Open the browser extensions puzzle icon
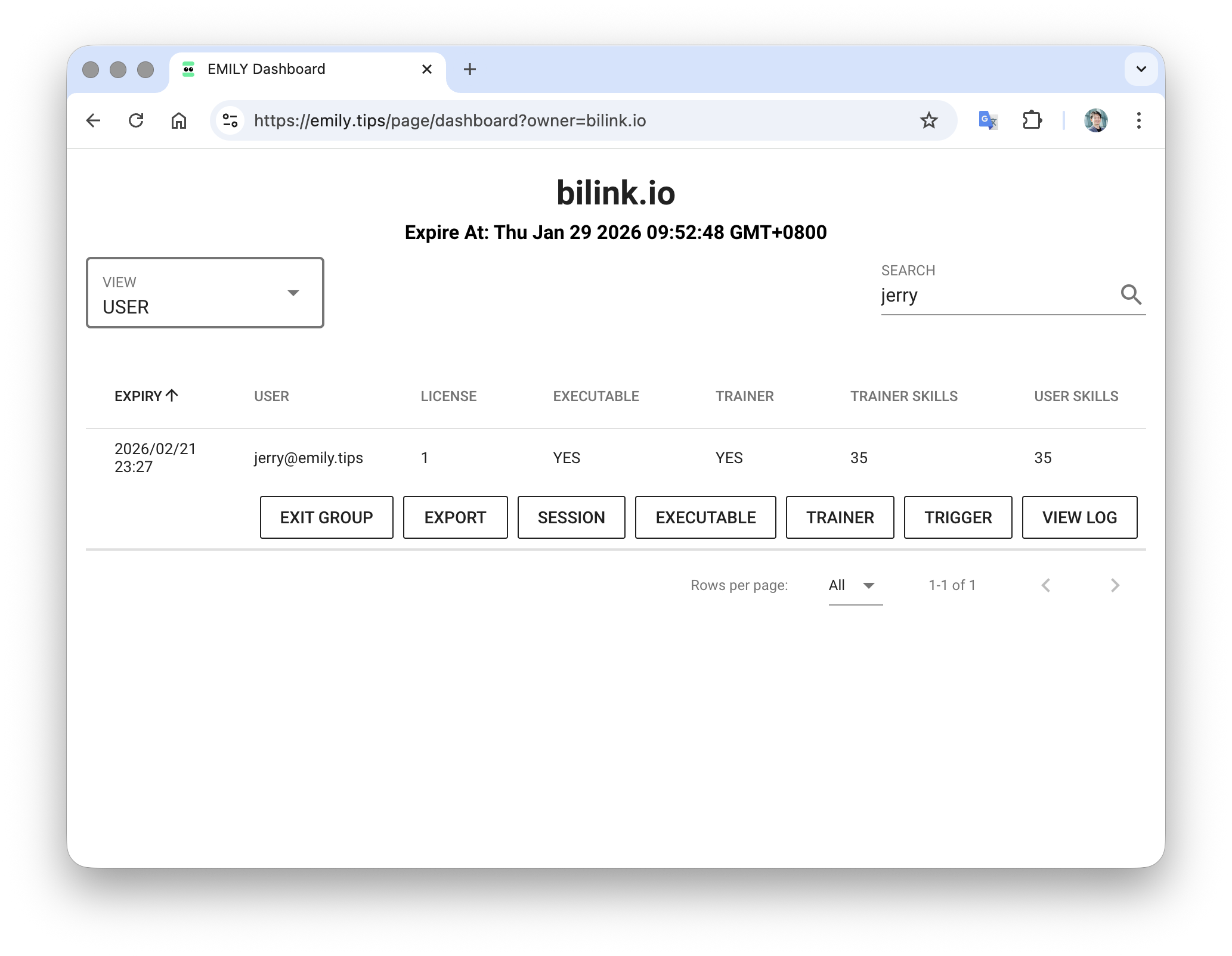Screen dimensions: 1232x956 pyautogui.click(x=1032, y=121)
